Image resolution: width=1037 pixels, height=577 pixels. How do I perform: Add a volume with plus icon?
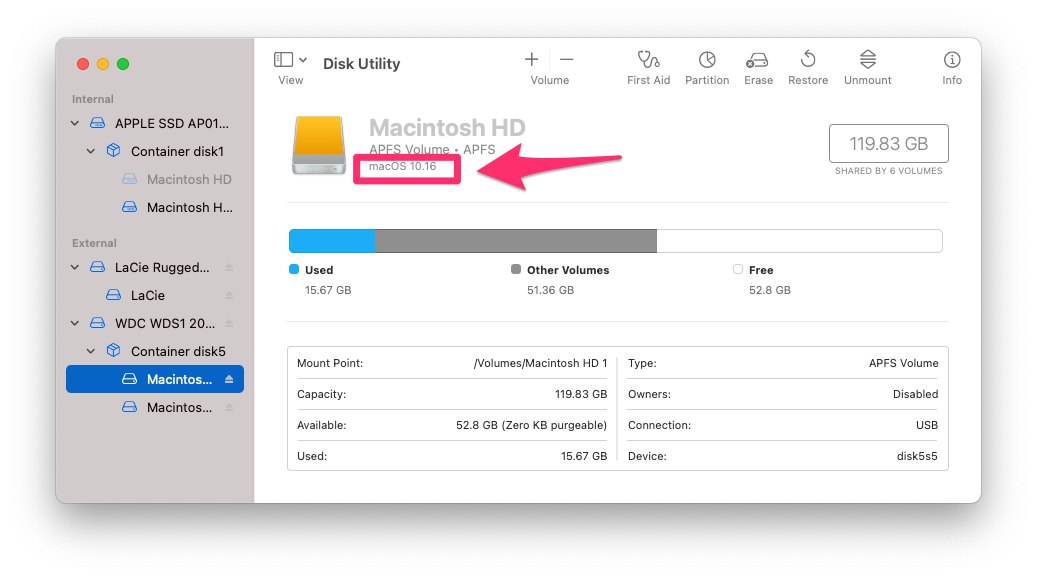[531, 60]
